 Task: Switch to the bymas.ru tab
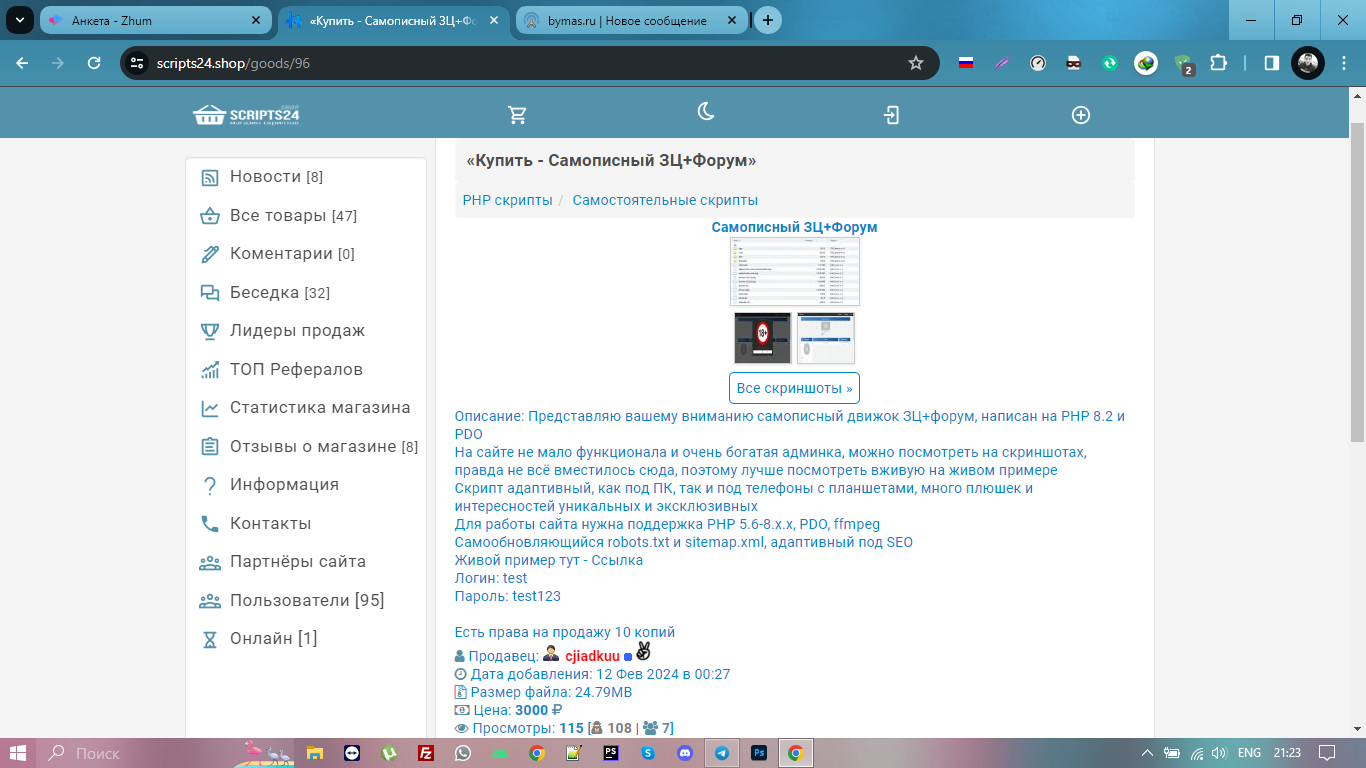628,20
